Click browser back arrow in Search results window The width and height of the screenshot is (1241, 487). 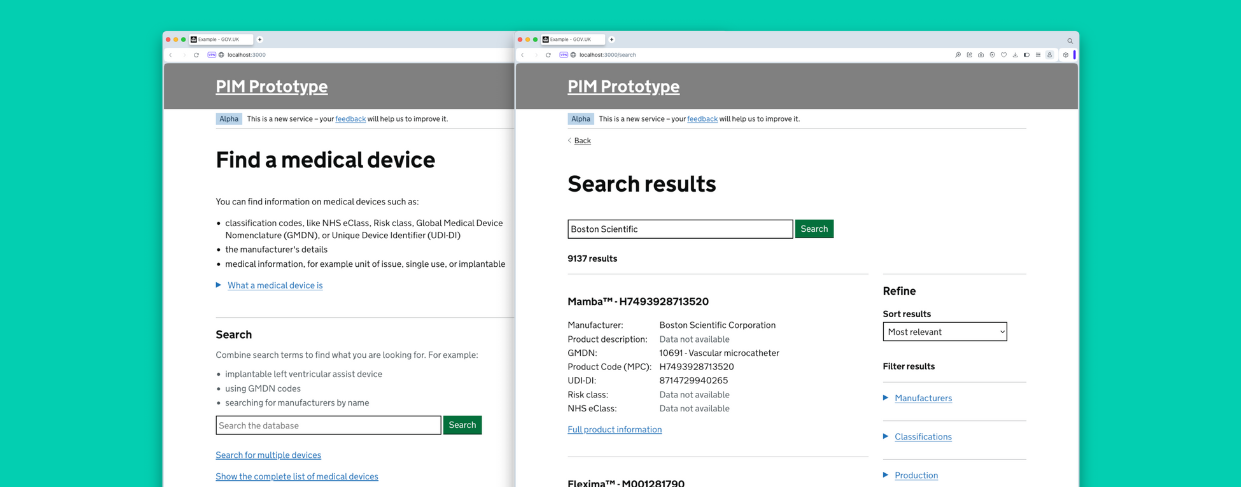(x=522, y=55)
